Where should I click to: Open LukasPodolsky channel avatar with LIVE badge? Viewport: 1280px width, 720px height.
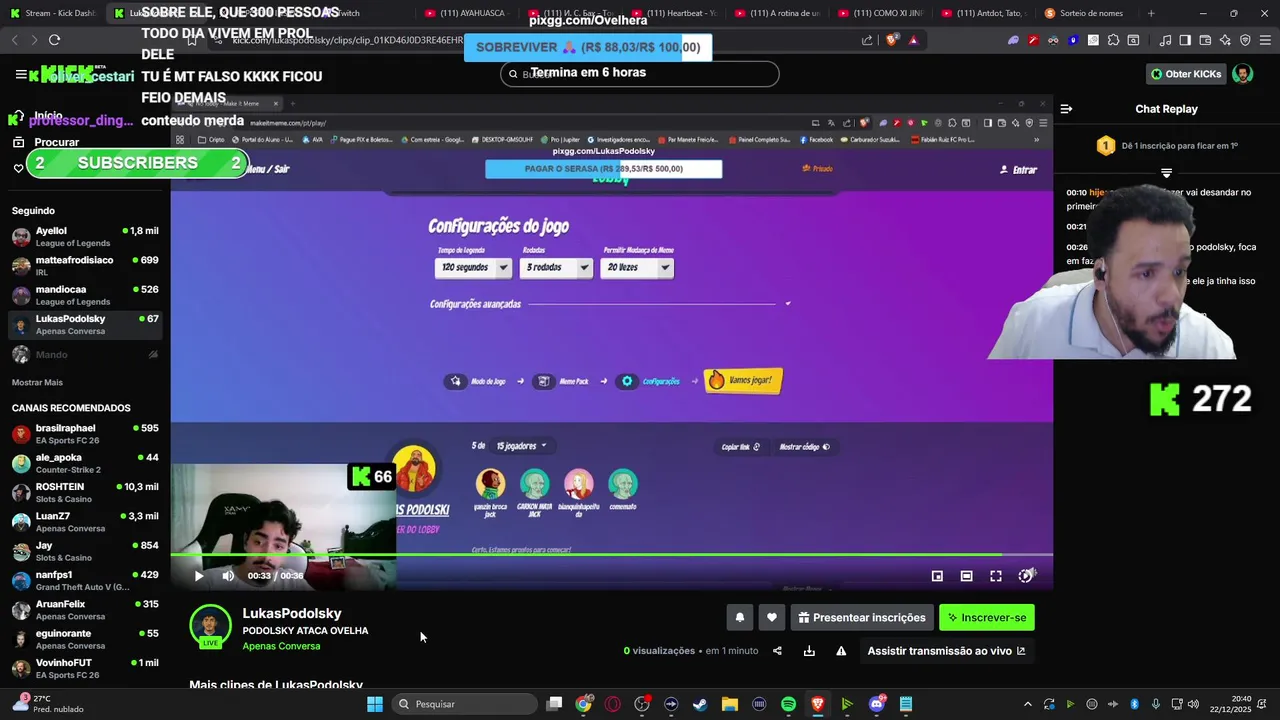[210, 627]
